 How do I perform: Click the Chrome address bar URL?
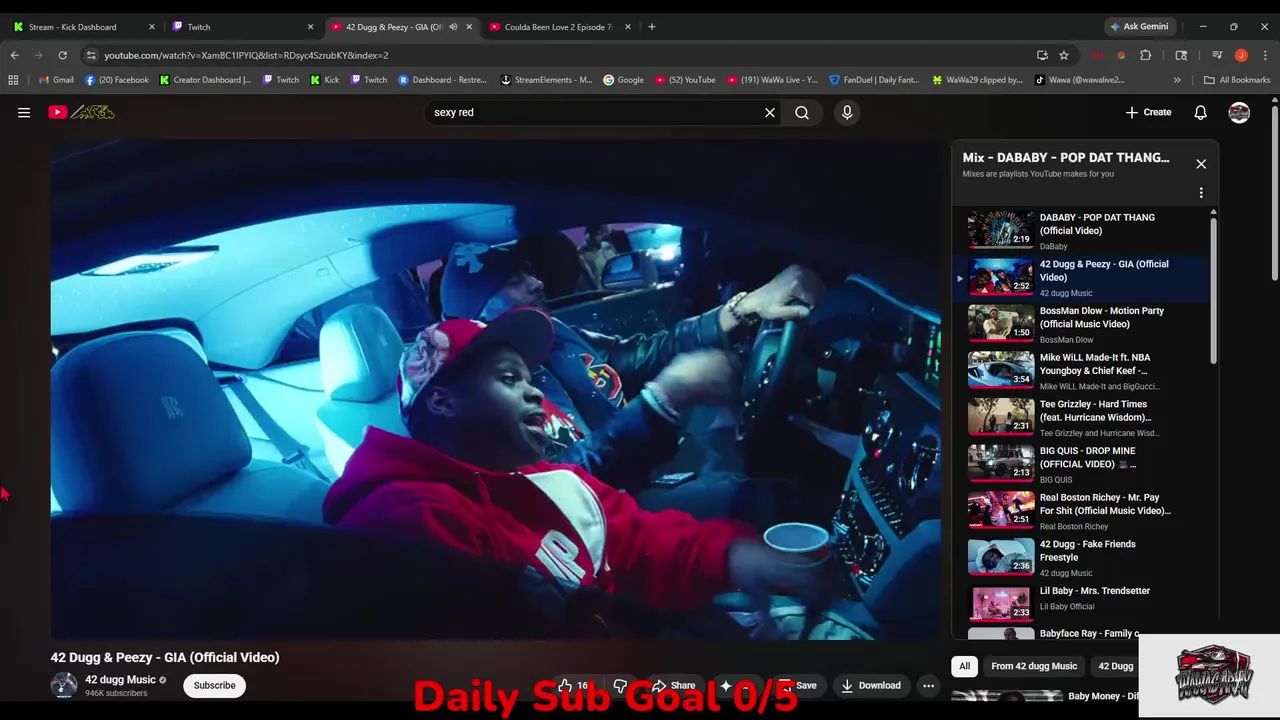coord(246,55)
